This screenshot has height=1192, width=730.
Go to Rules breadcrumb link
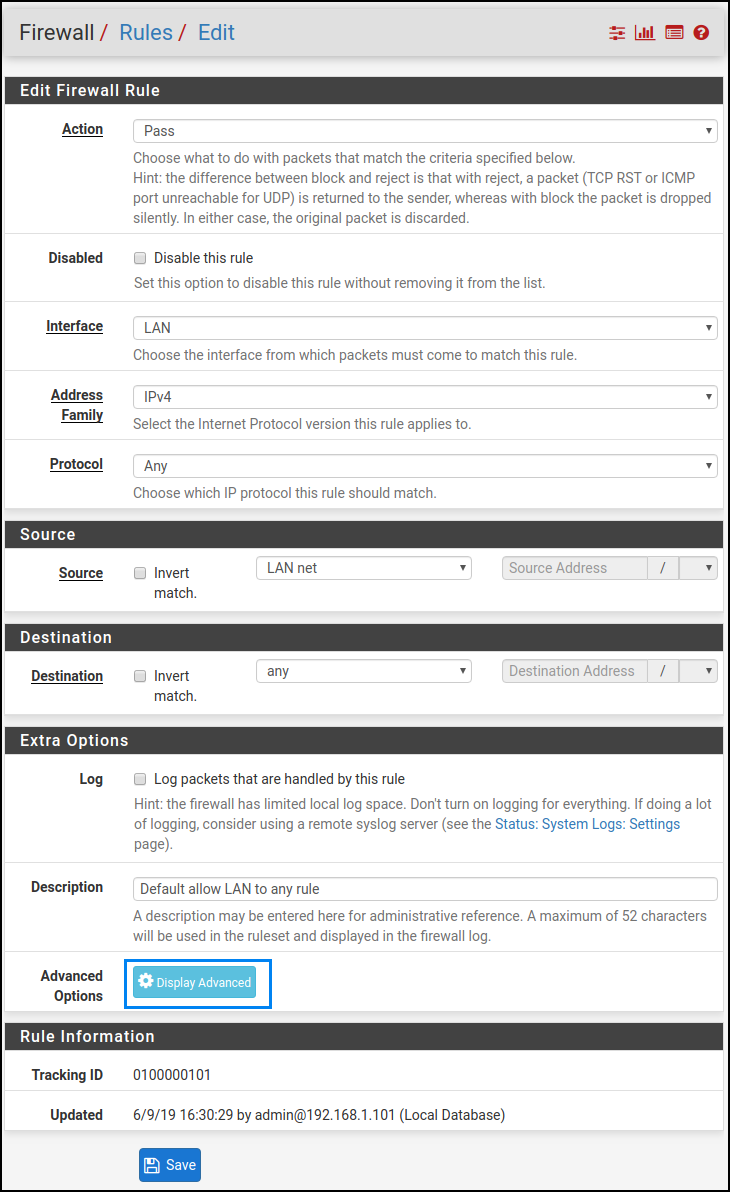(145, 32)
